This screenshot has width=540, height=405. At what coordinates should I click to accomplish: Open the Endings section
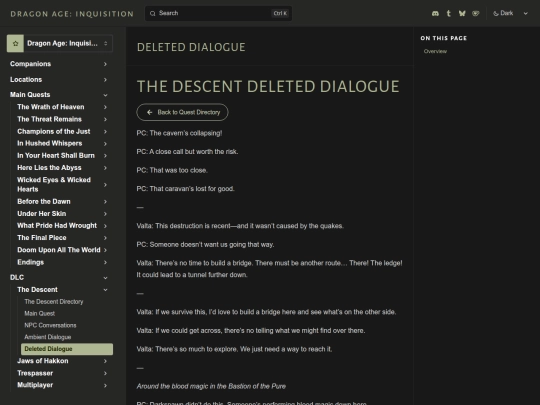pos(31,262)
